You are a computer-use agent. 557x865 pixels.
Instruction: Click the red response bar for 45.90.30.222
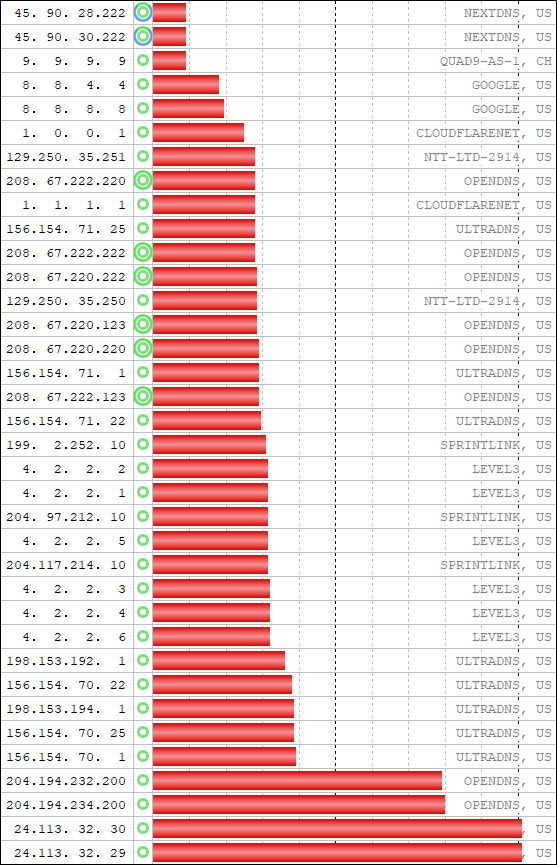point(169,36)
